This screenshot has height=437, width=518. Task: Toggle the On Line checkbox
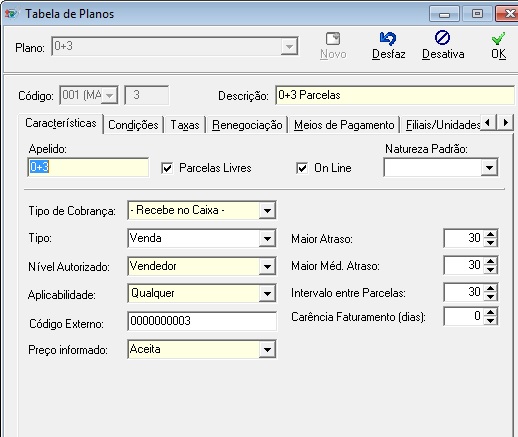click(x=302, y=168)
